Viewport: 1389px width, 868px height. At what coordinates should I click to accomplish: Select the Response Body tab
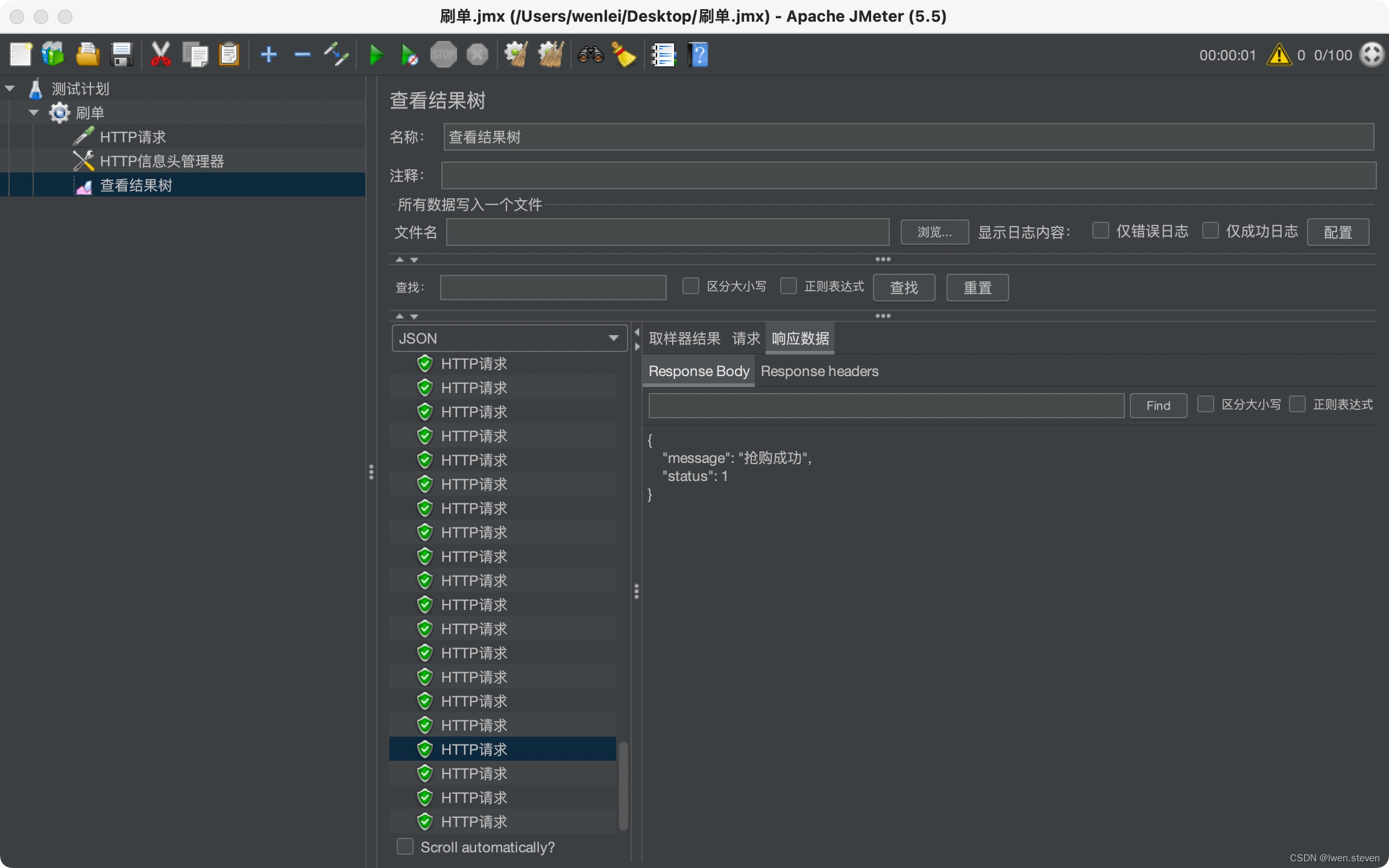(699, 371)
